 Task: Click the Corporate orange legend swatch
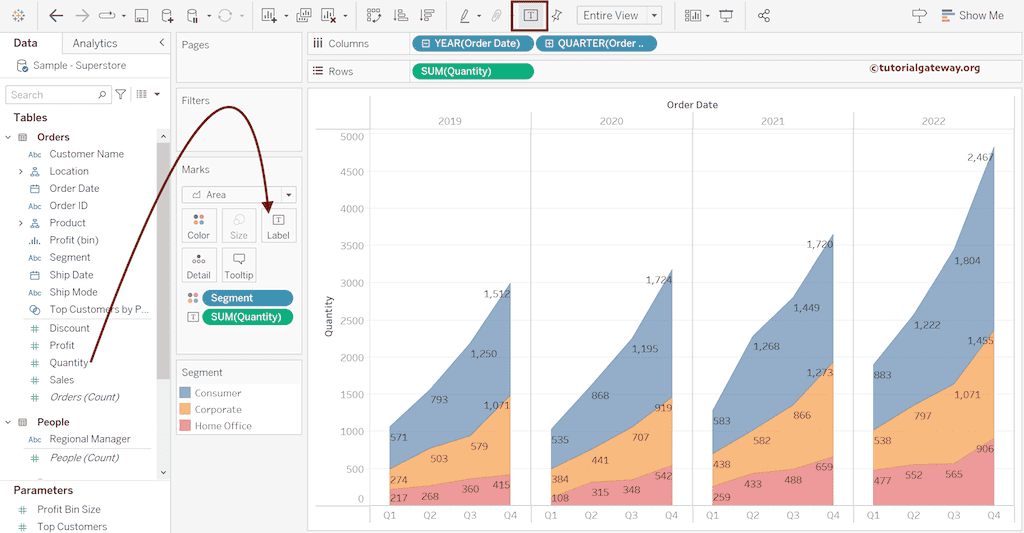(185, 409)
